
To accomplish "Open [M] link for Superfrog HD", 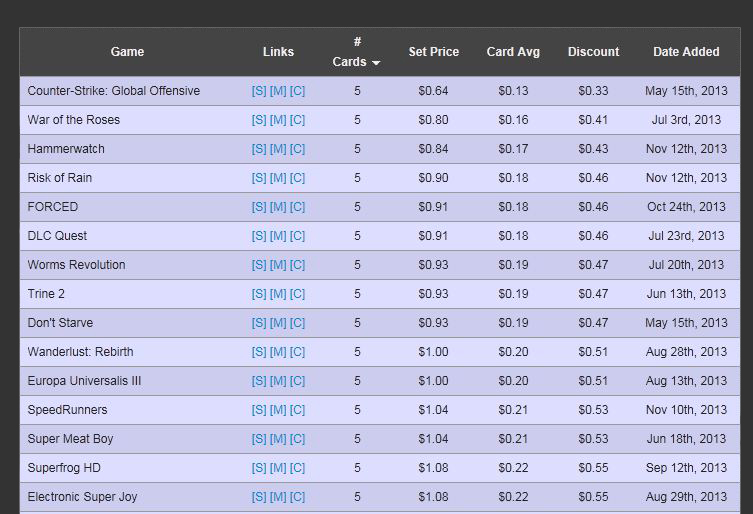I will [278, 468].
